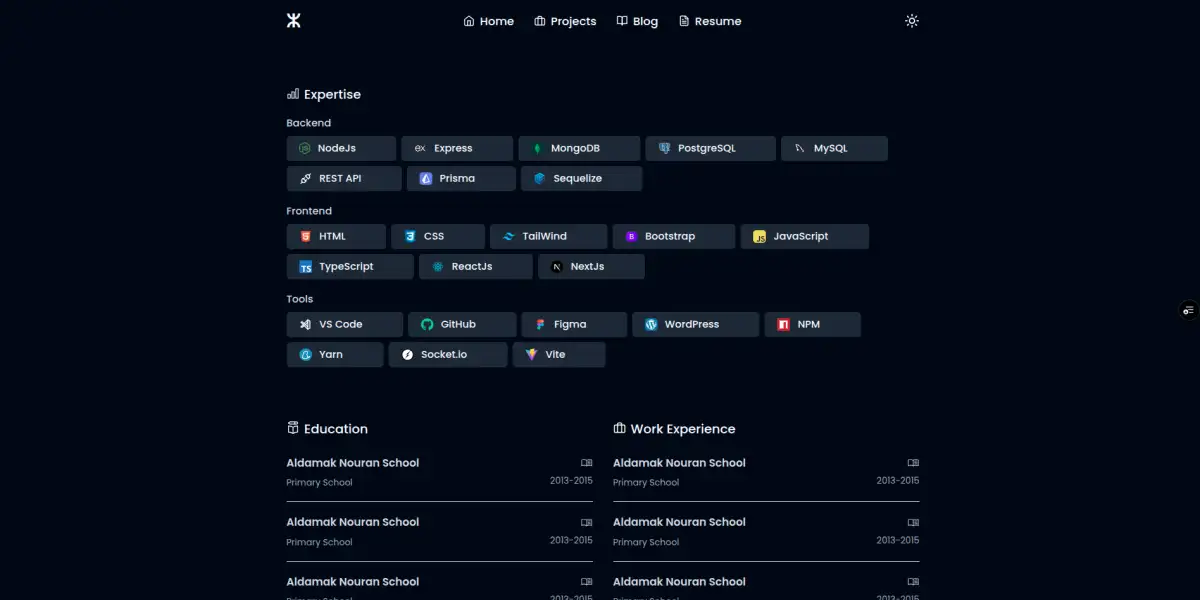This screenshot has width=1200, height=600.
Task: Click the Work Experience section heading
Action: click(674, 429)
